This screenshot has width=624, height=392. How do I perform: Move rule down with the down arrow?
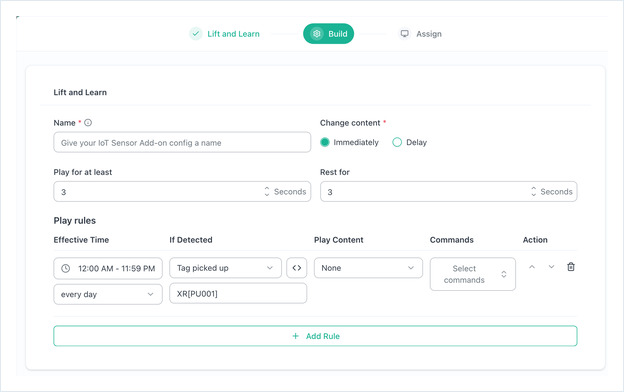tap(551, 267)
